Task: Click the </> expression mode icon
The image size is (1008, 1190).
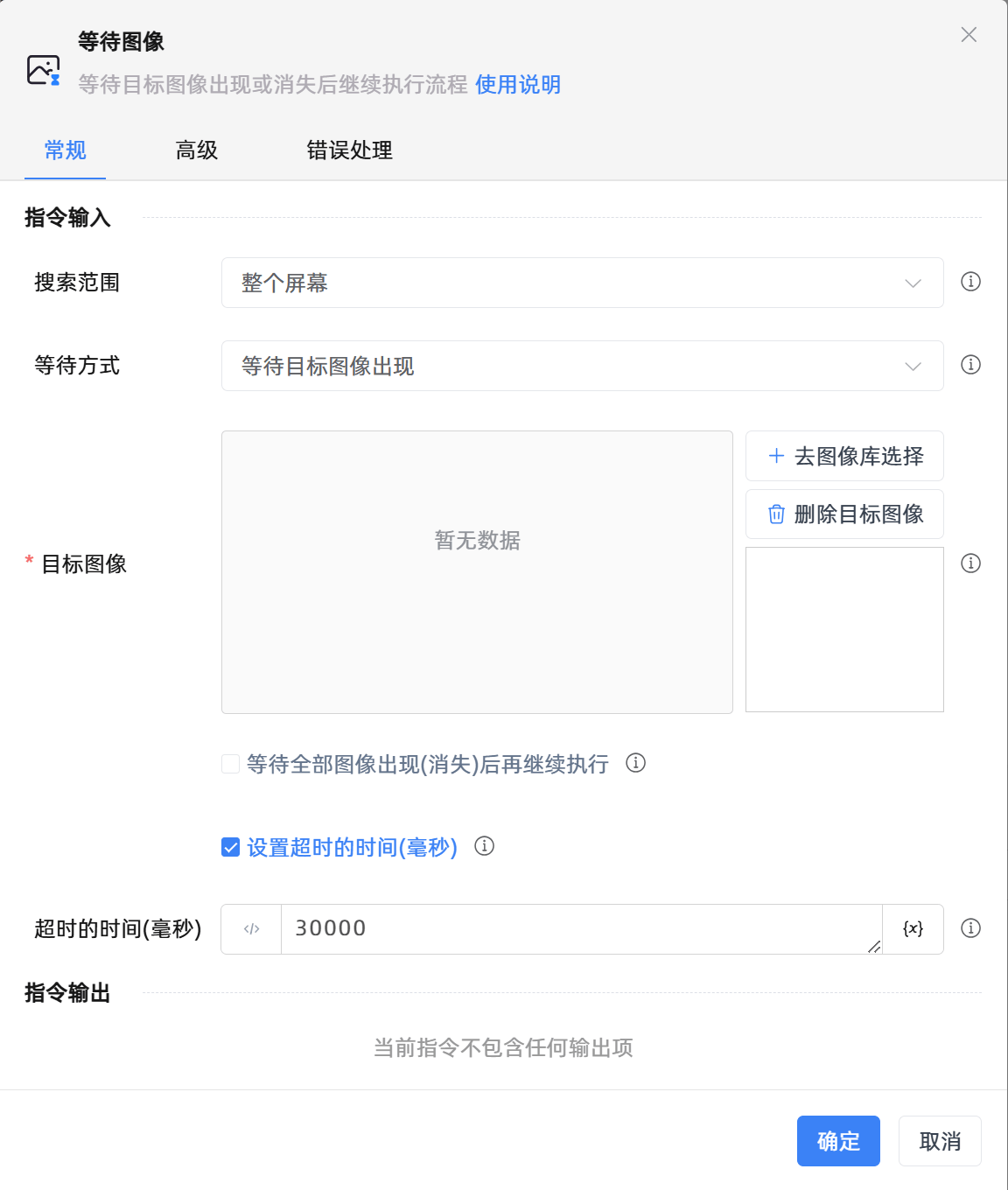Action: coord(251,928)
